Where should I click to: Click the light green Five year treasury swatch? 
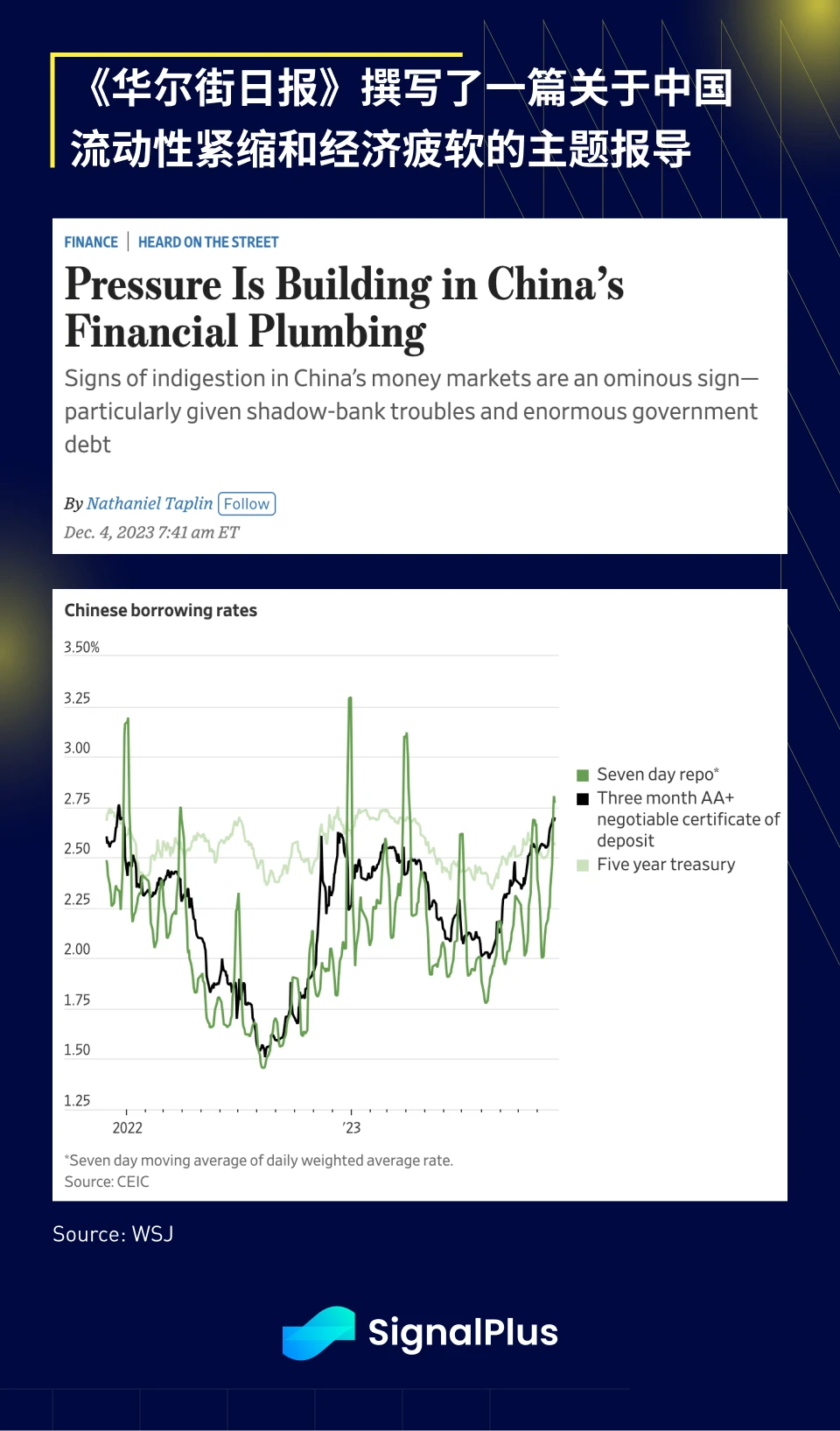click(583, 865)
